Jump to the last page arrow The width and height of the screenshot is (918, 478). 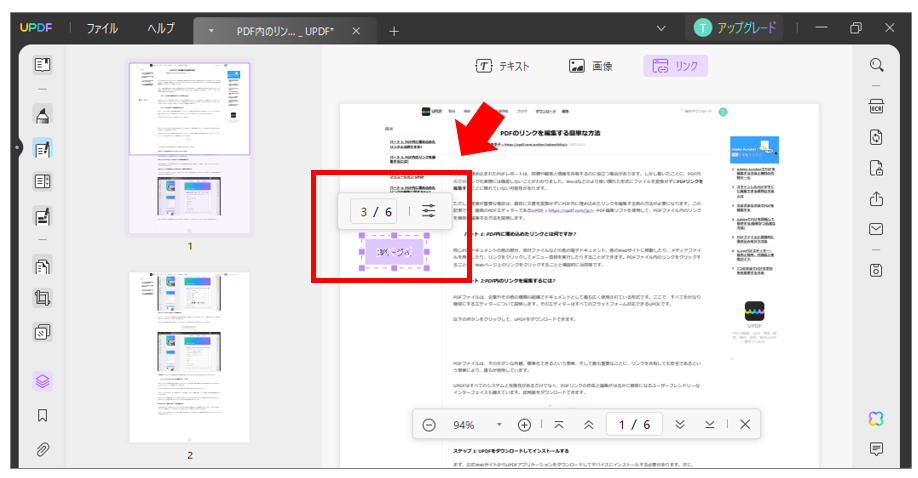point(710,425)
